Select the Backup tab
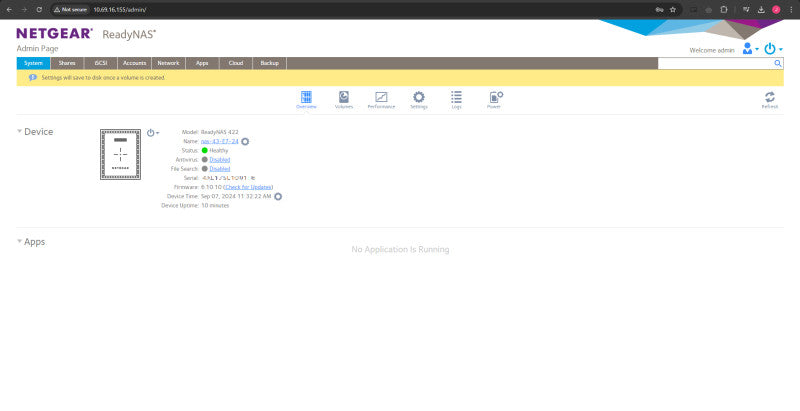Viewport: 800px width, 411px height. pos(269,63)
